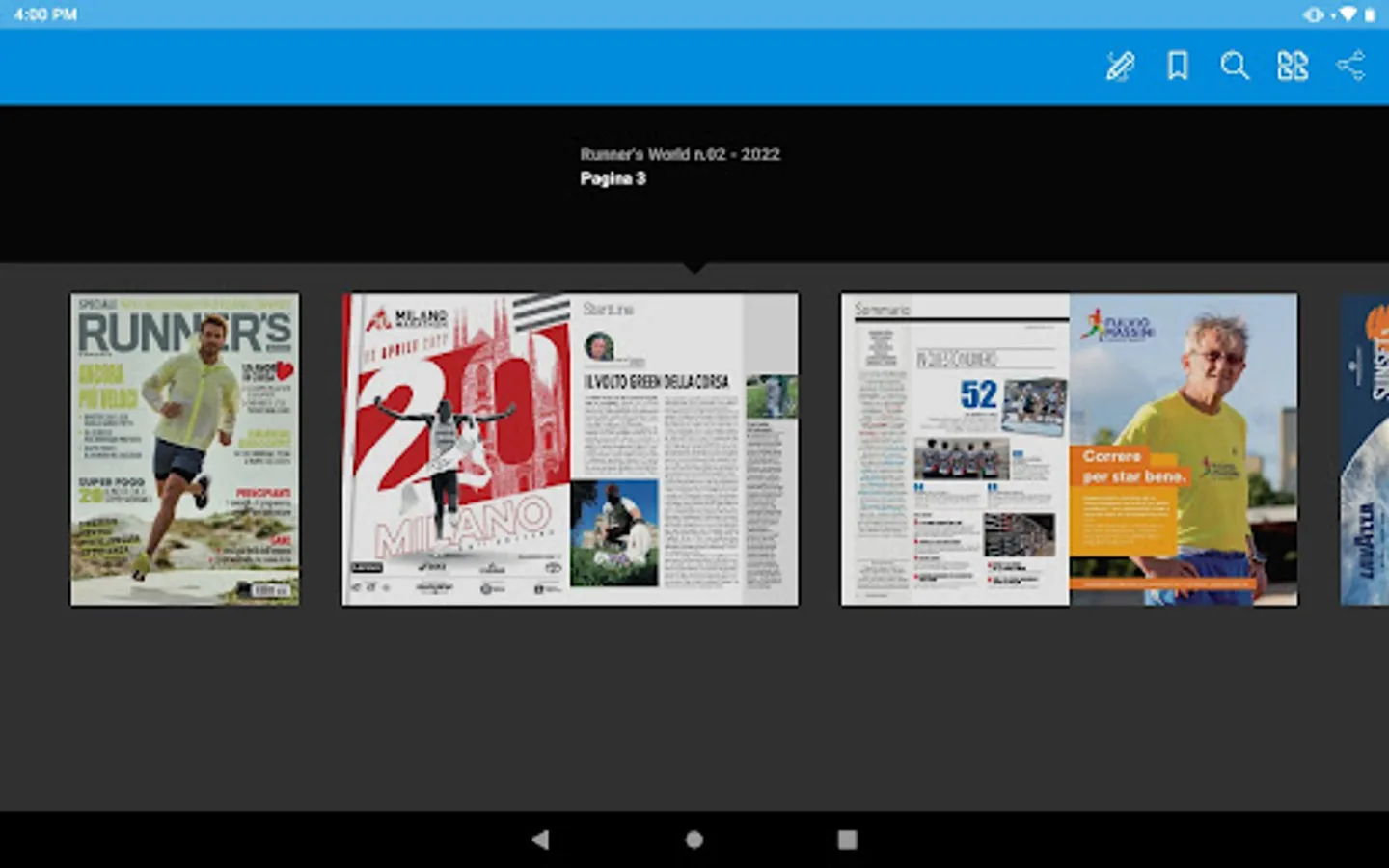This screenshot has height=868, width=1389.
Task: Select the 'Pagina 3' label
Action: tap(613, 178)
